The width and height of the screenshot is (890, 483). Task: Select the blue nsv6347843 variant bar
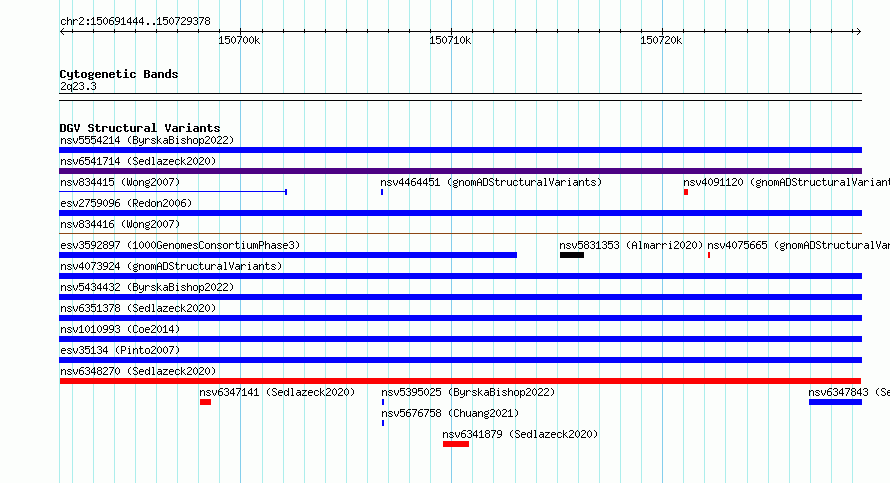click(836, 402)
